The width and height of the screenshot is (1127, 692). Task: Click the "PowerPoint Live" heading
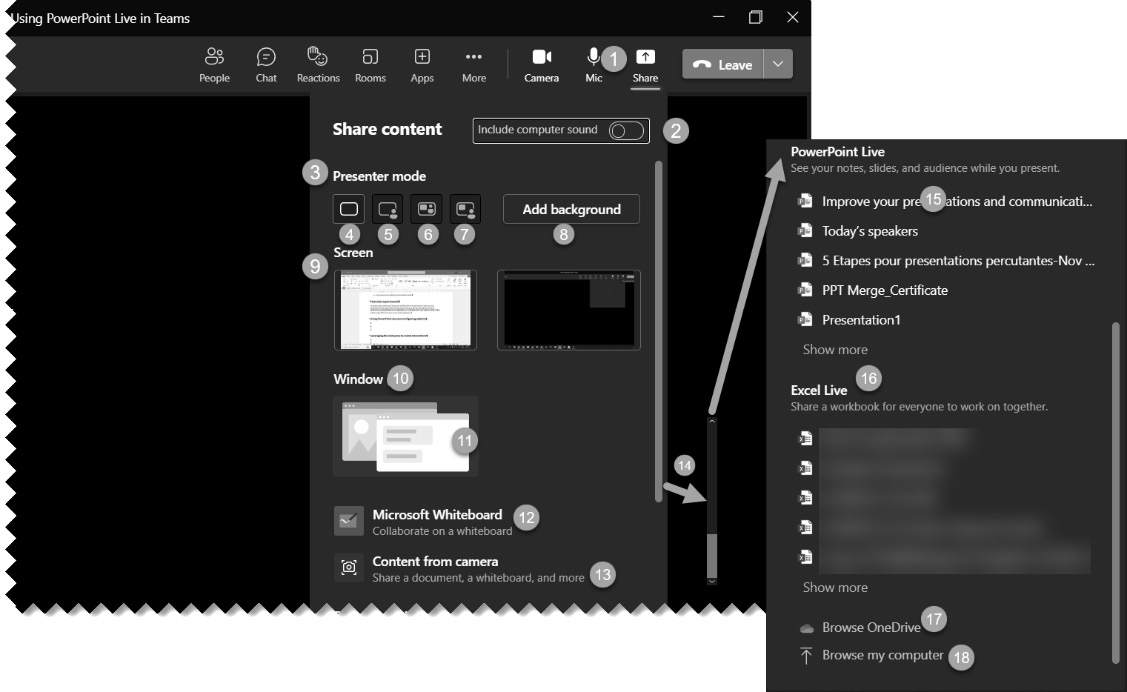(837, 152)
